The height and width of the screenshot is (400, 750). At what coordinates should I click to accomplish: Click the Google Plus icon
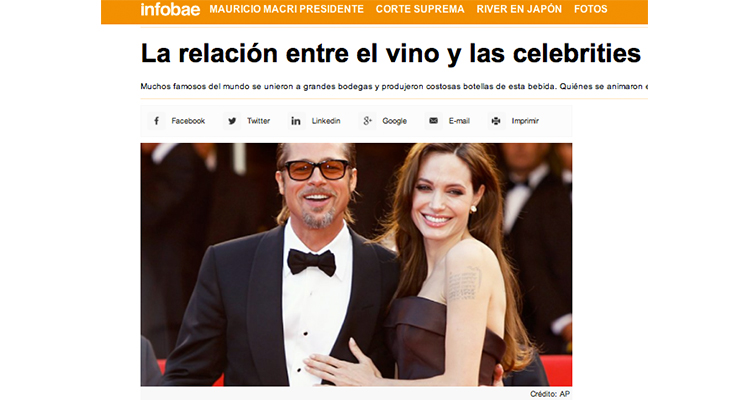click(367, 121)
